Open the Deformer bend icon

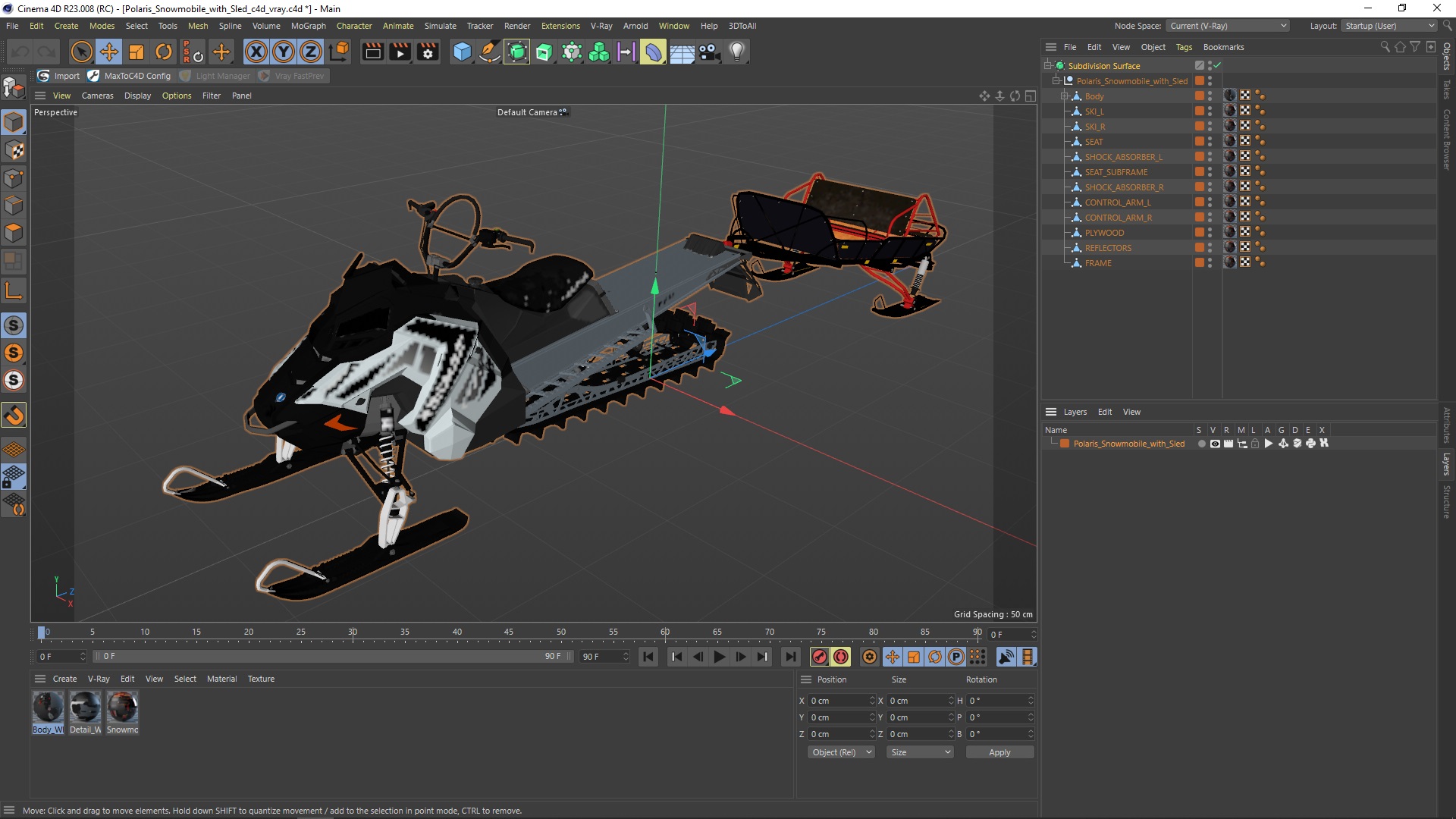coord(653,52)
